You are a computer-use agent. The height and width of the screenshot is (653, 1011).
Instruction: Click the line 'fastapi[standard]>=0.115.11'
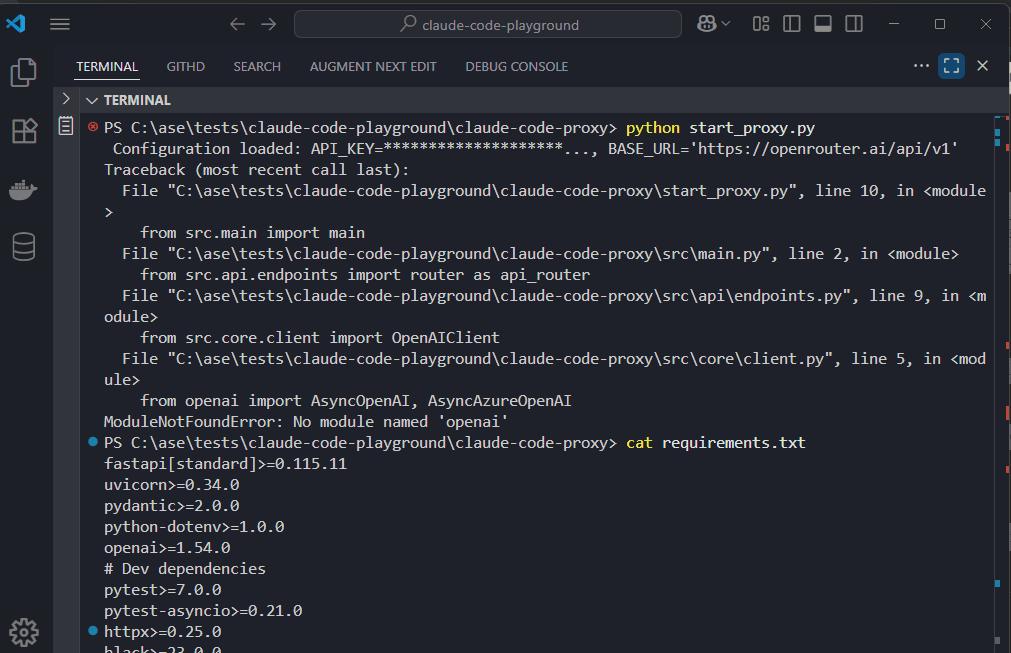click(x=225, y=463)
